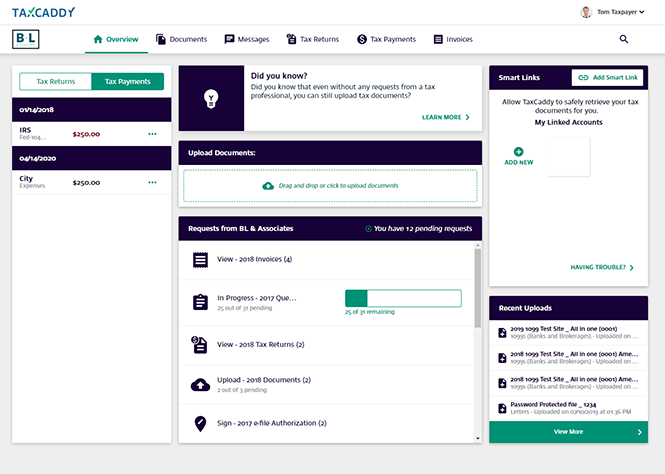Click the View More button
This screenshot has height=474, width=665.
point(568,432)
